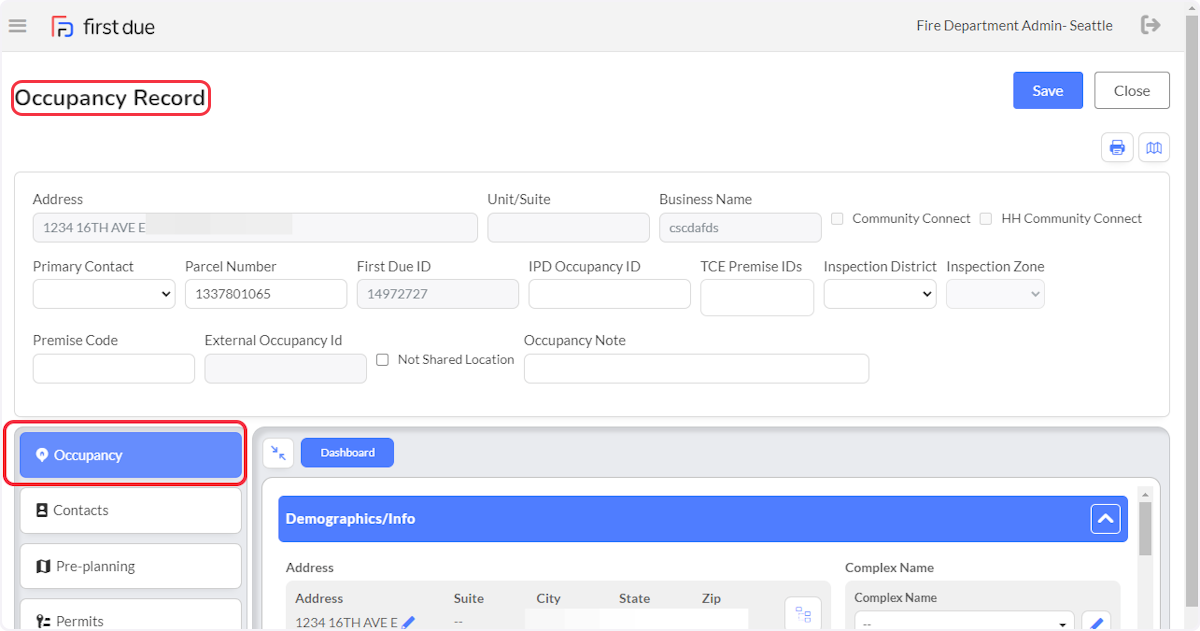Viewport: 1200px width, 631px height.
Task: Print the occupancy record
Action: [1117, 148]
